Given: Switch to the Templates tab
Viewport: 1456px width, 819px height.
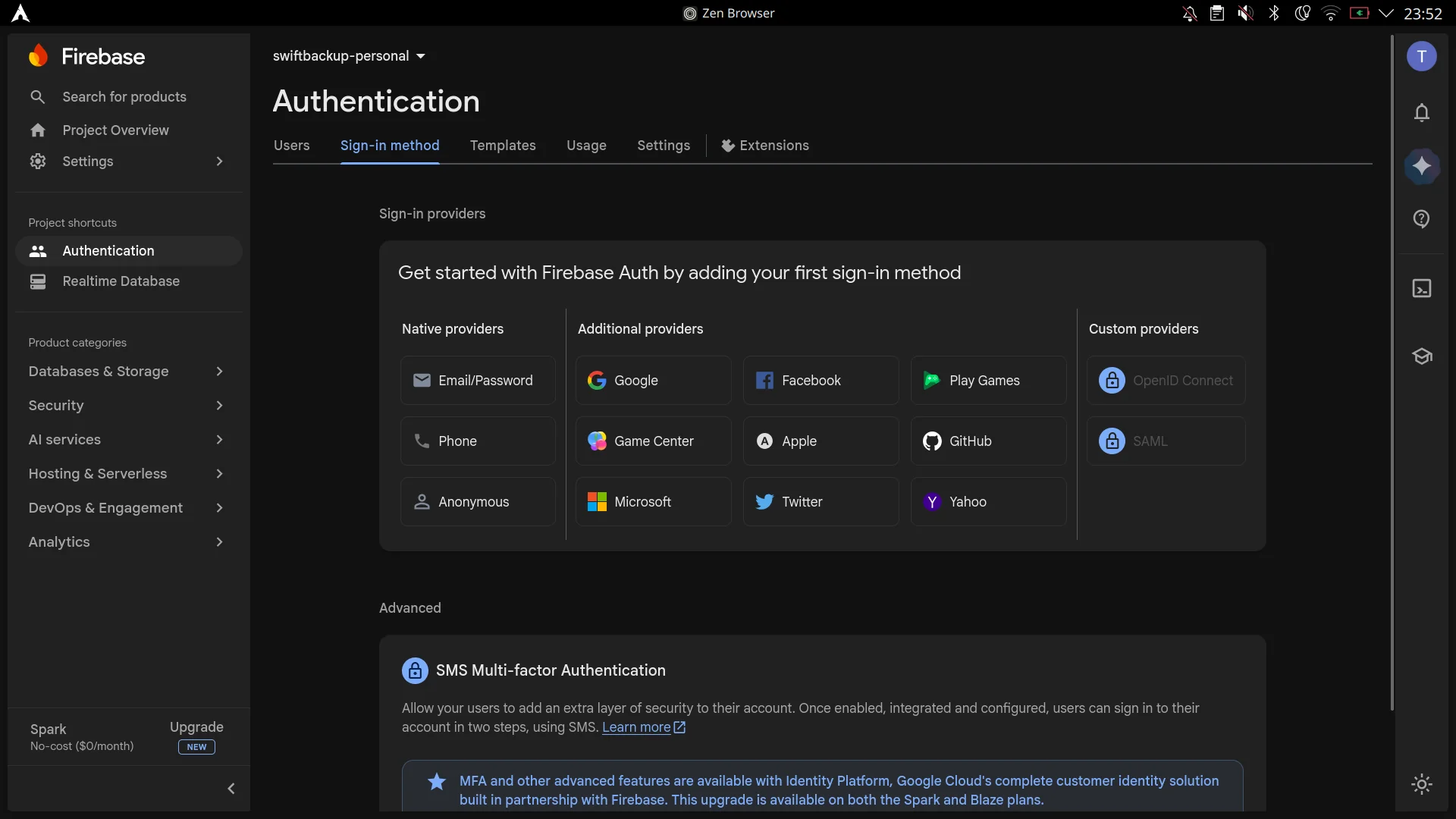Looking at the screenshot, I should (503, 146).
